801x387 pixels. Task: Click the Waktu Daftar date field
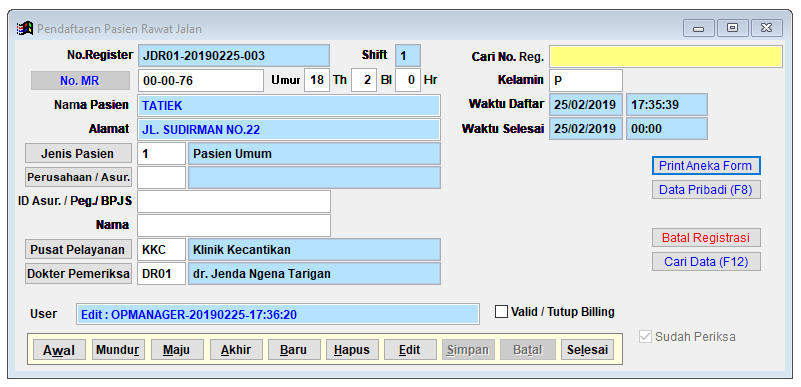pos(586,105)
